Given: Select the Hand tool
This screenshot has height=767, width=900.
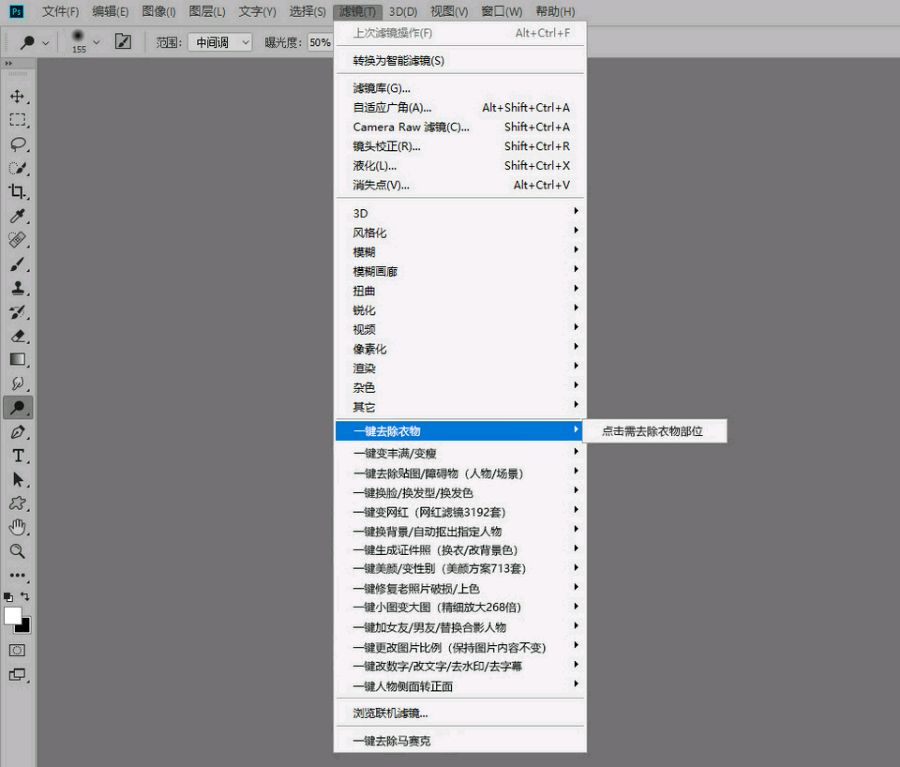Looking at the screenshot, I should (17, 527).
